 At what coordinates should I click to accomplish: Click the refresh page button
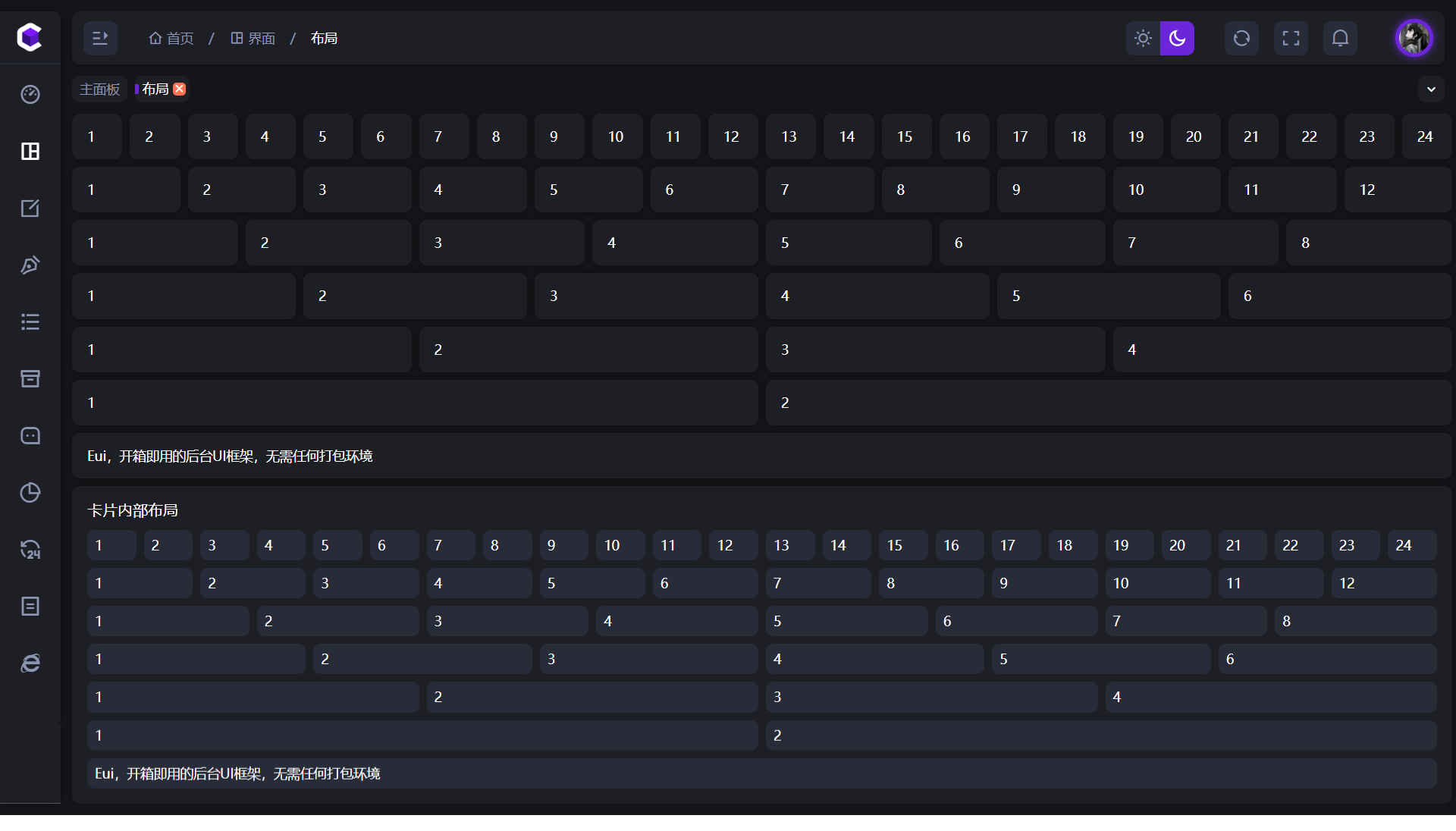click(1241, 38)
